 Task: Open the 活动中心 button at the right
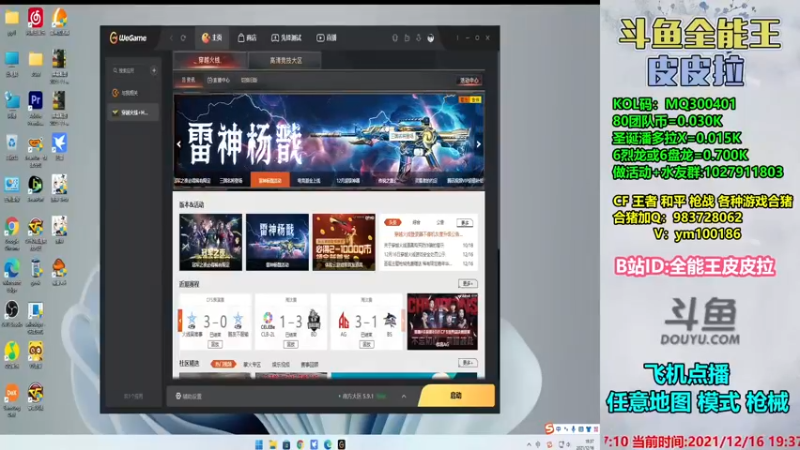pyautogui.click(x=469, y=81)
